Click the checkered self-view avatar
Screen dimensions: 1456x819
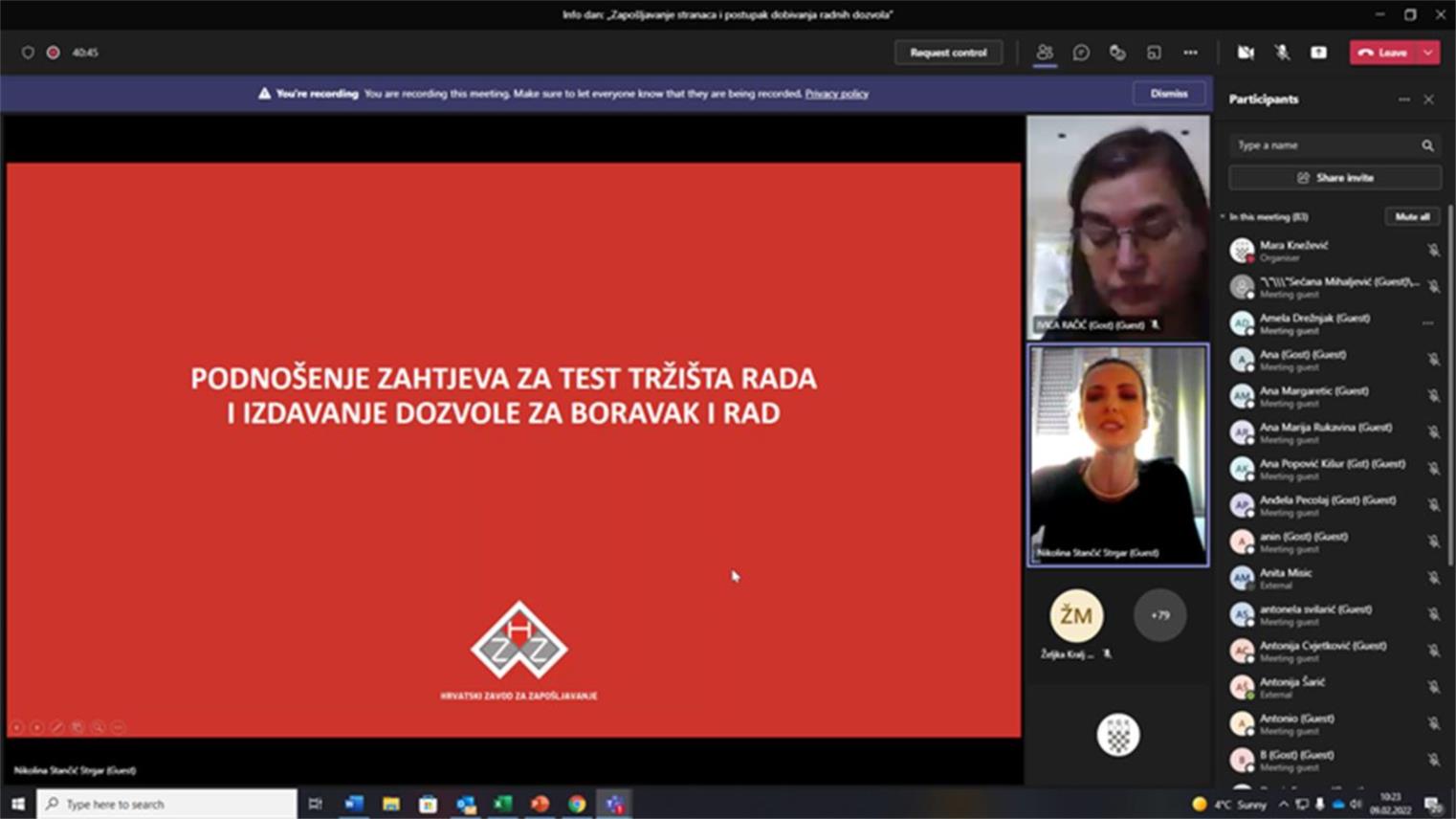1117,735
